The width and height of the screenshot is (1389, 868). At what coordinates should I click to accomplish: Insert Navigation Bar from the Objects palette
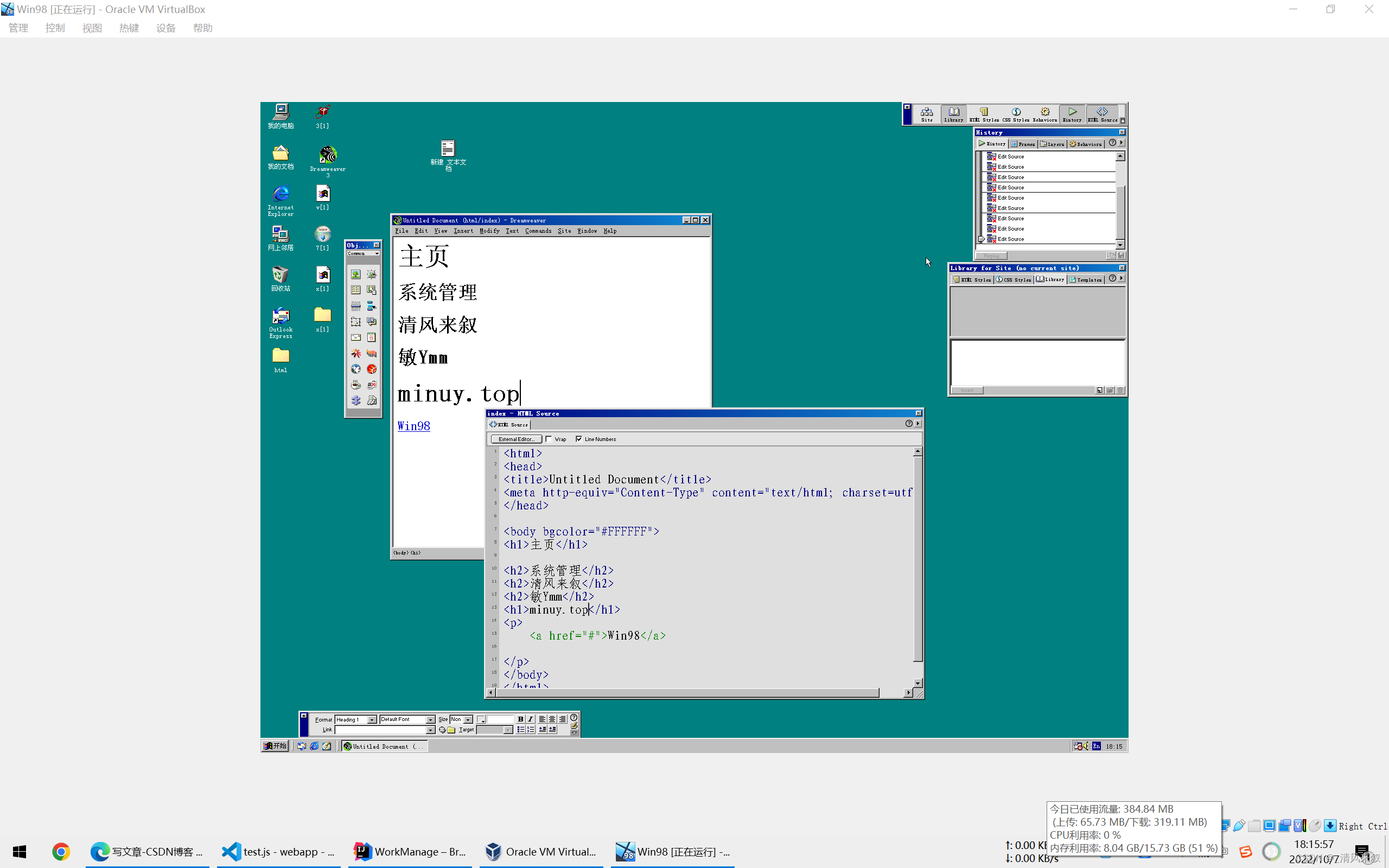pyautogui.click(x=371, y=306)
